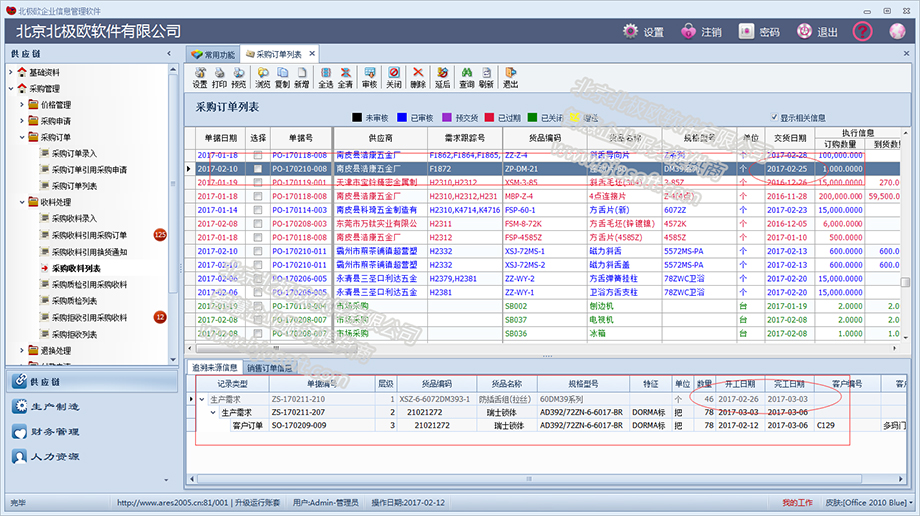Expand the 采购申请 folder
The width and height of the screenshot is (920, 516).
(x=22, y=121)
